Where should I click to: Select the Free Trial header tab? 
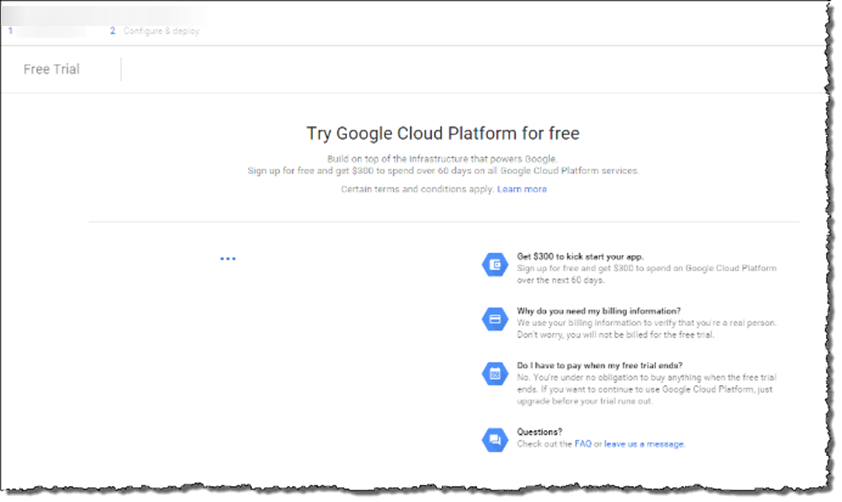tap(51, 69)
